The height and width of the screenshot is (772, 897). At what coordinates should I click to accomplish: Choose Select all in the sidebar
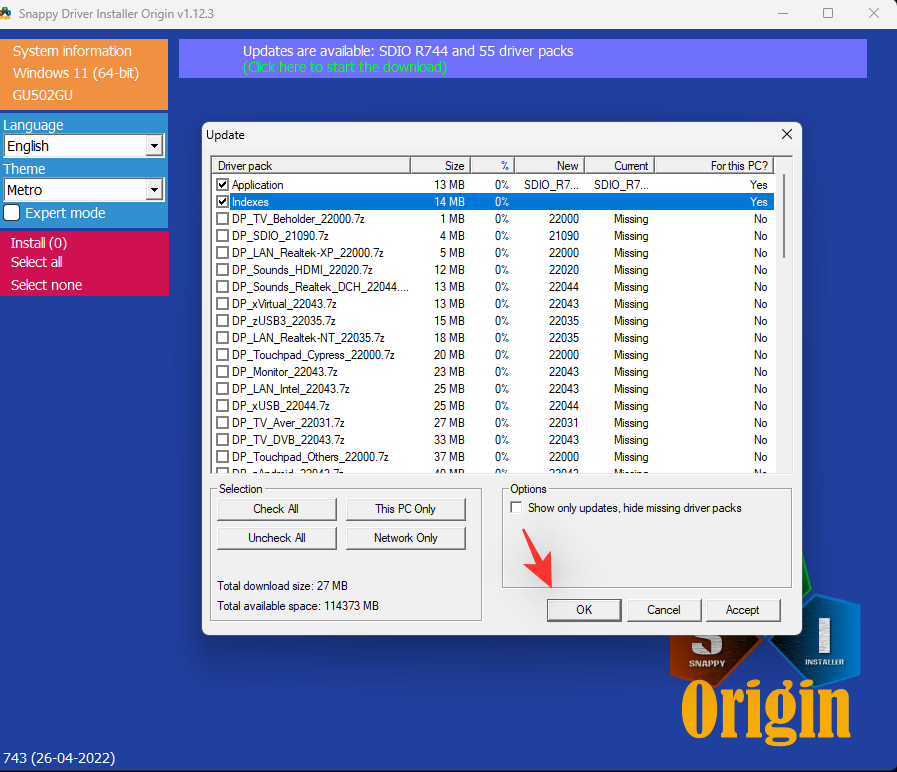[40, 264]
